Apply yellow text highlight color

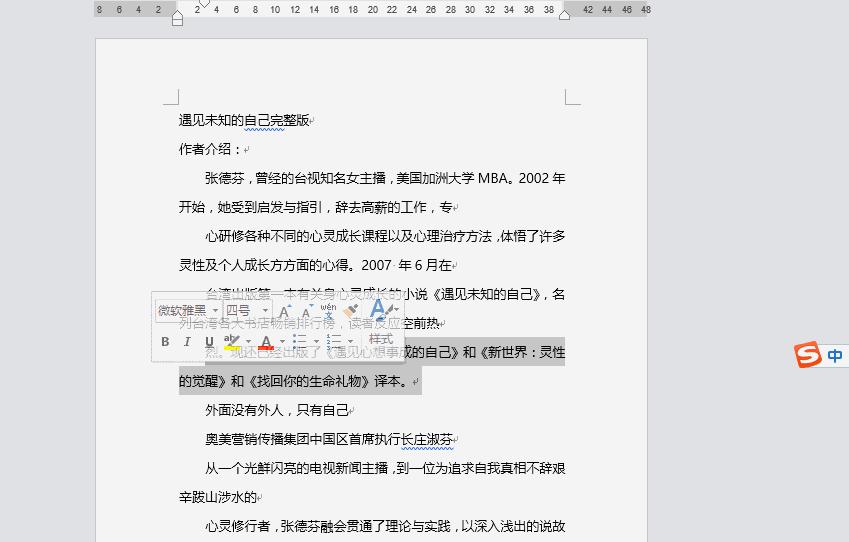232,342
